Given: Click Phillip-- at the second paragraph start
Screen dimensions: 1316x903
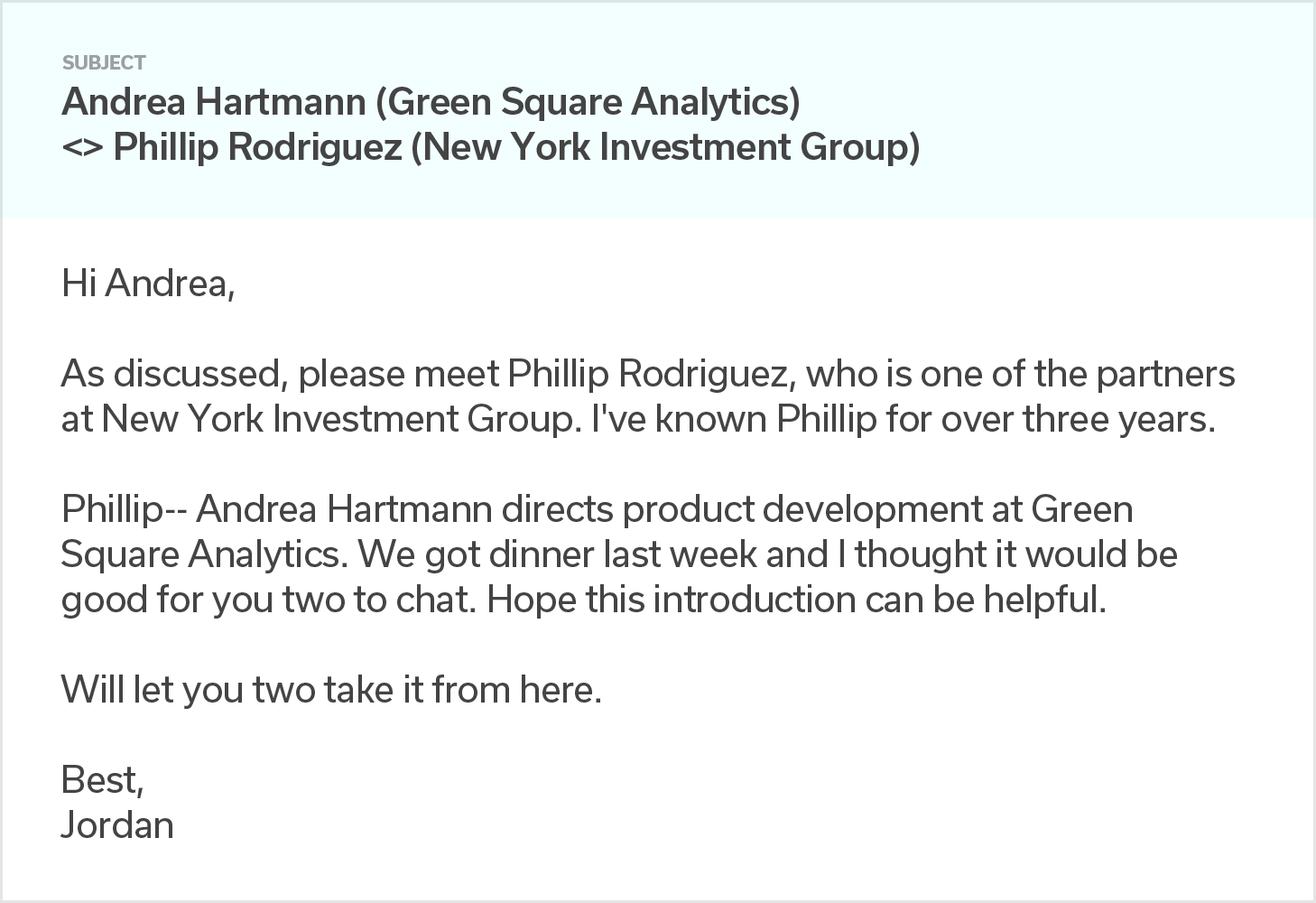Looking at the screenshot, I should coord(125,509).
